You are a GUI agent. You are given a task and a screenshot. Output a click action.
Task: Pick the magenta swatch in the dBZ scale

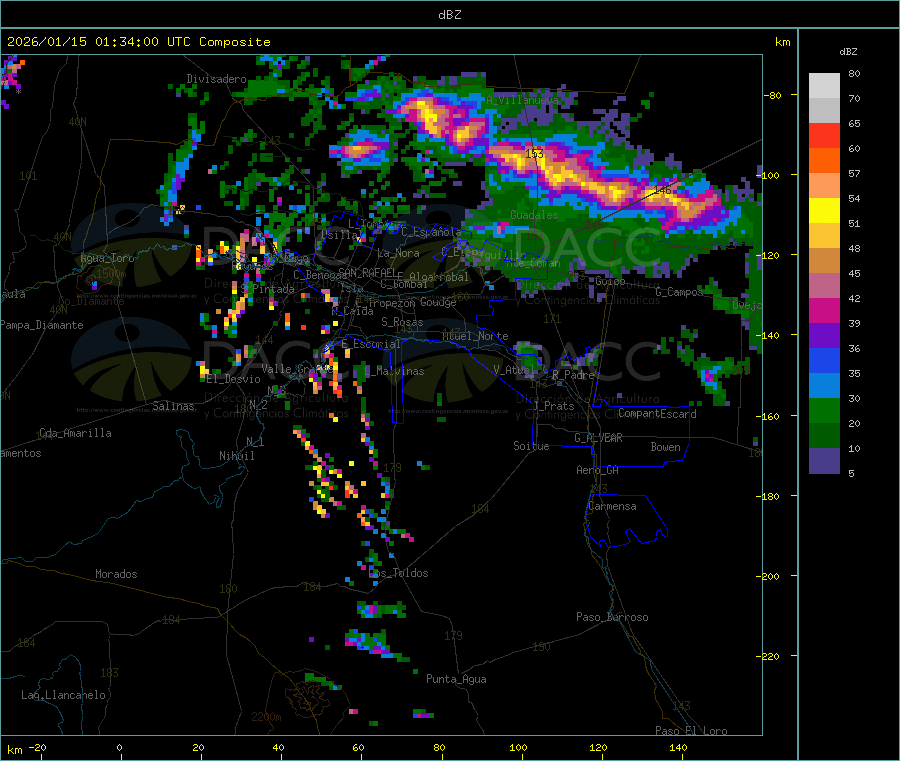(824, 310)
